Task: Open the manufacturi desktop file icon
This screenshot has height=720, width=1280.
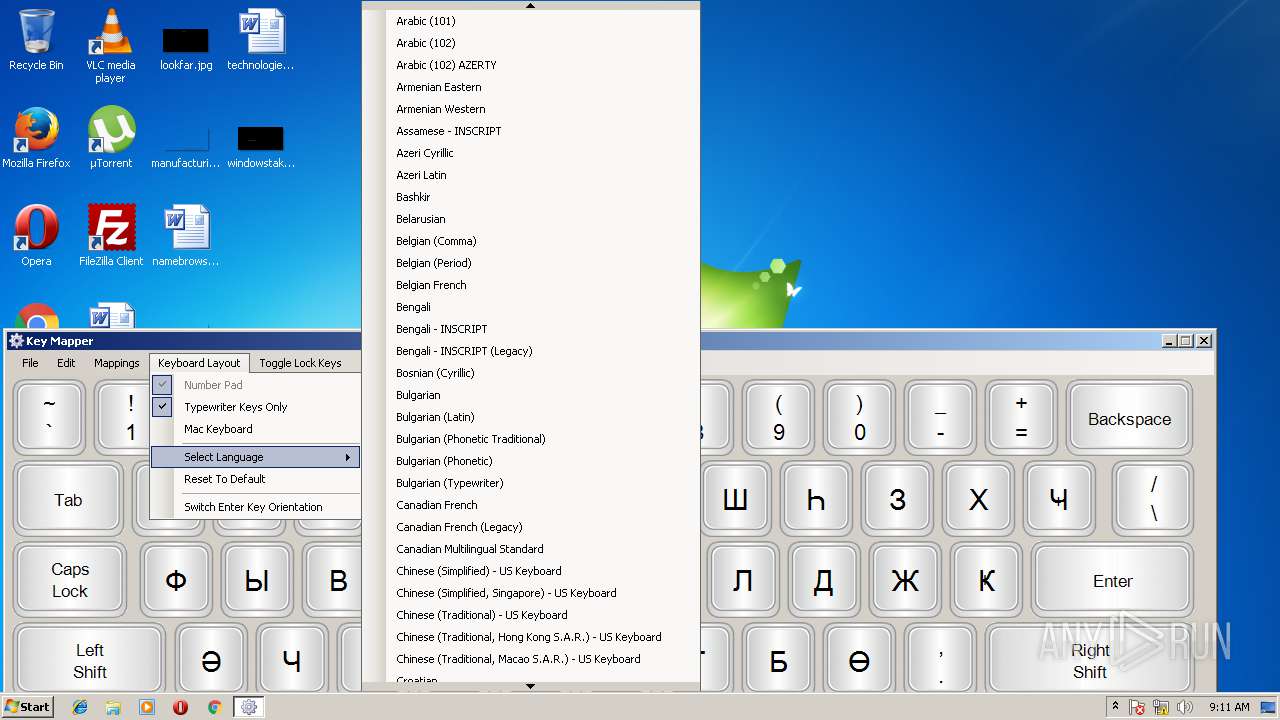Action: tap(186, 146)
